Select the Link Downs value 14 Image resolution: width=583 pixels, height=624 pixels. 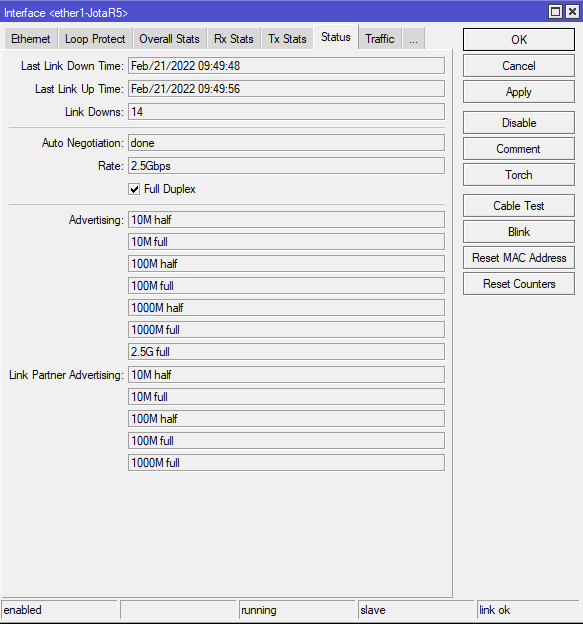tap(286, 112)
